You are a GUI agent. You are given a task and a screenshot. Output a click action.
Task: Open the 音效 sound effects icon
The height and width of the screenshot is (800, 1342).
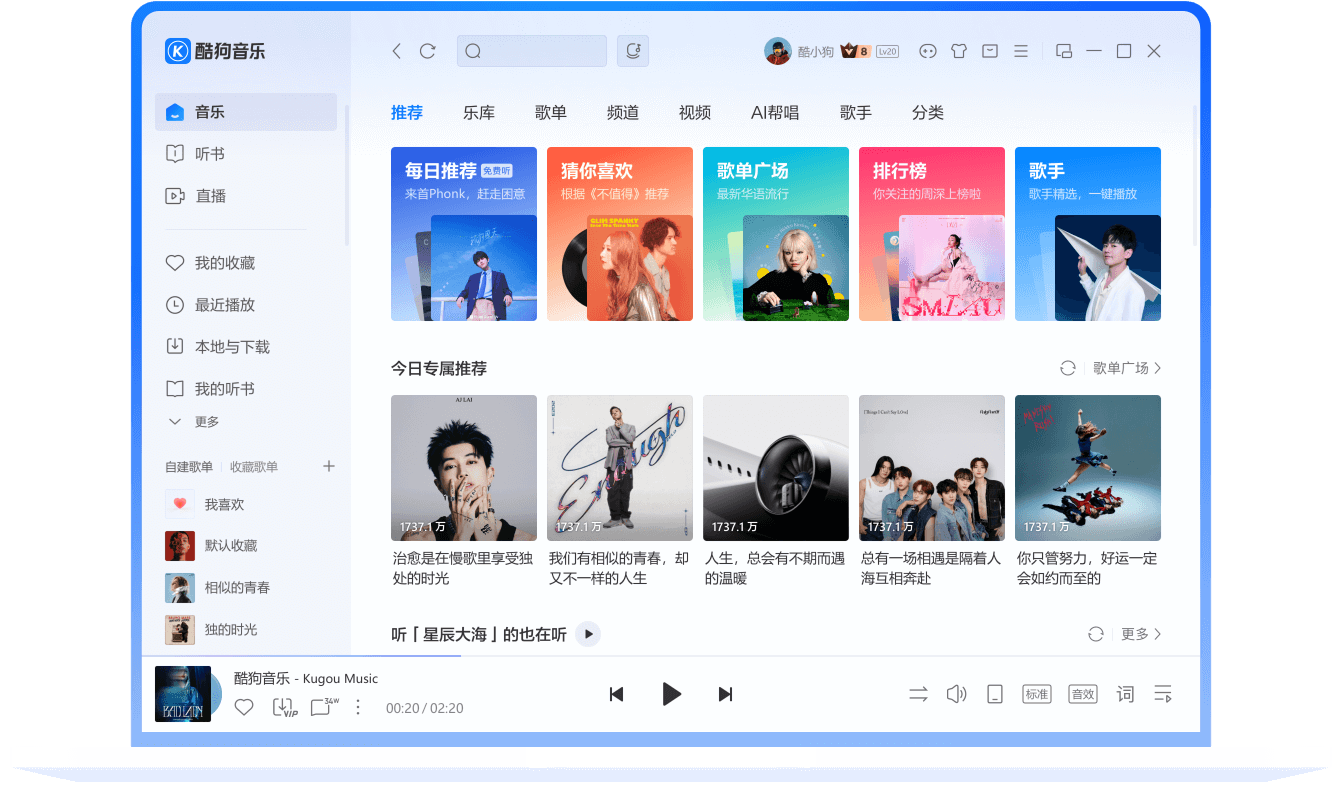(x=1082, y=694)
